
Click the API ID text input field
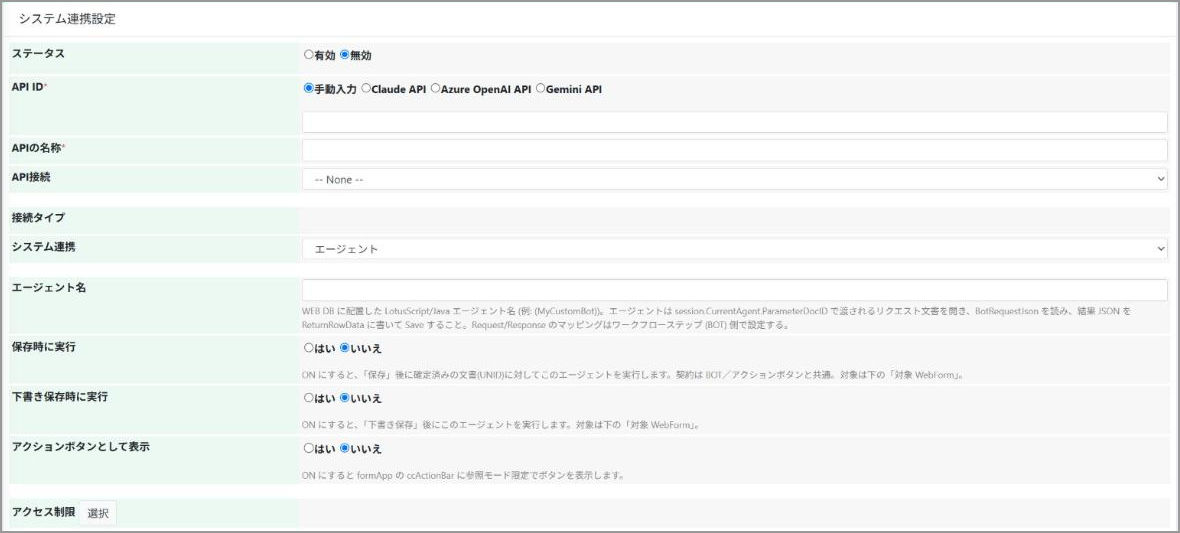pos(734,122)
